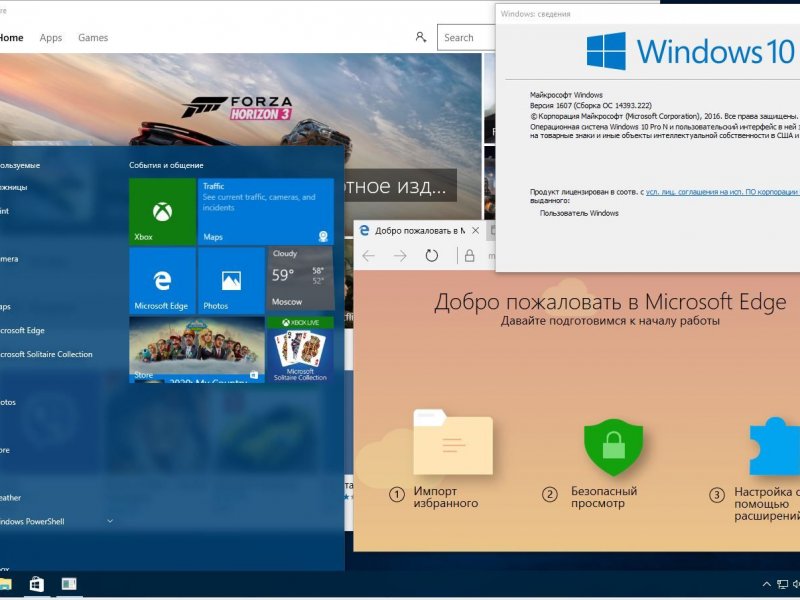Click the taskbar app icon right of Store

pyautogui.click(x=69, y=584)
